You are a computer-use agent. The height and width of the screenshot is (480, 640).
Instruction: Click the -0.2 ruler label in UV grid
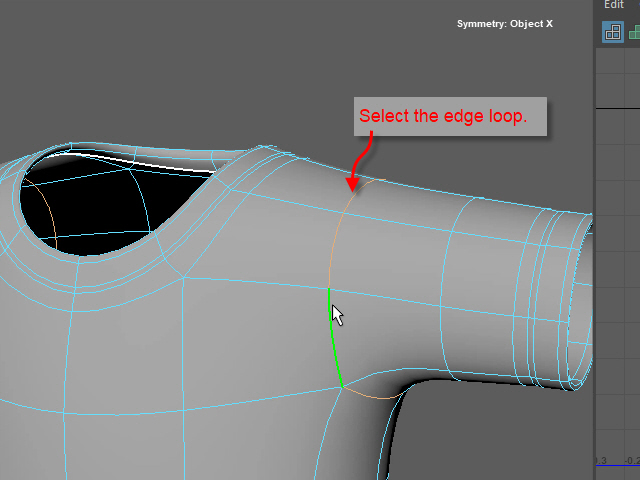(631, 460)
